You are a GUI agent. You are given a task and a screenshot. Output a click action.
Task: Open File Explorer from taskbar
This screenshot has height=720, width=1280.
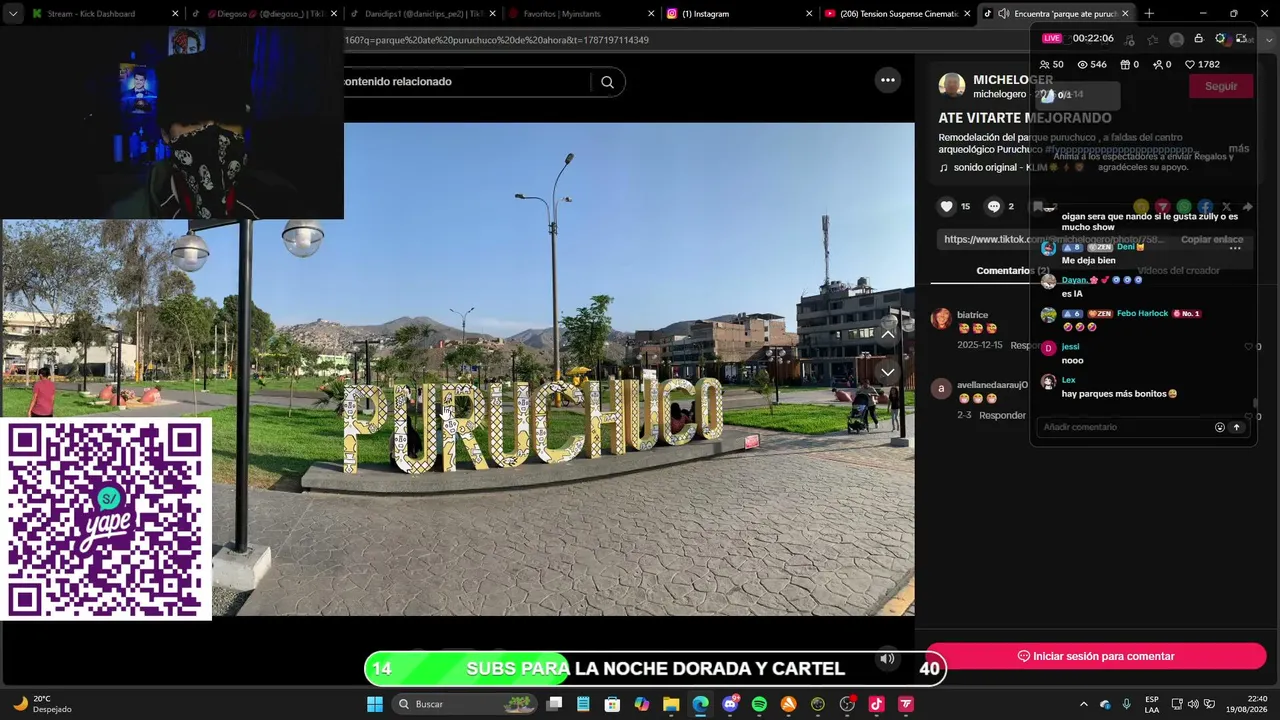pos(671,704)
